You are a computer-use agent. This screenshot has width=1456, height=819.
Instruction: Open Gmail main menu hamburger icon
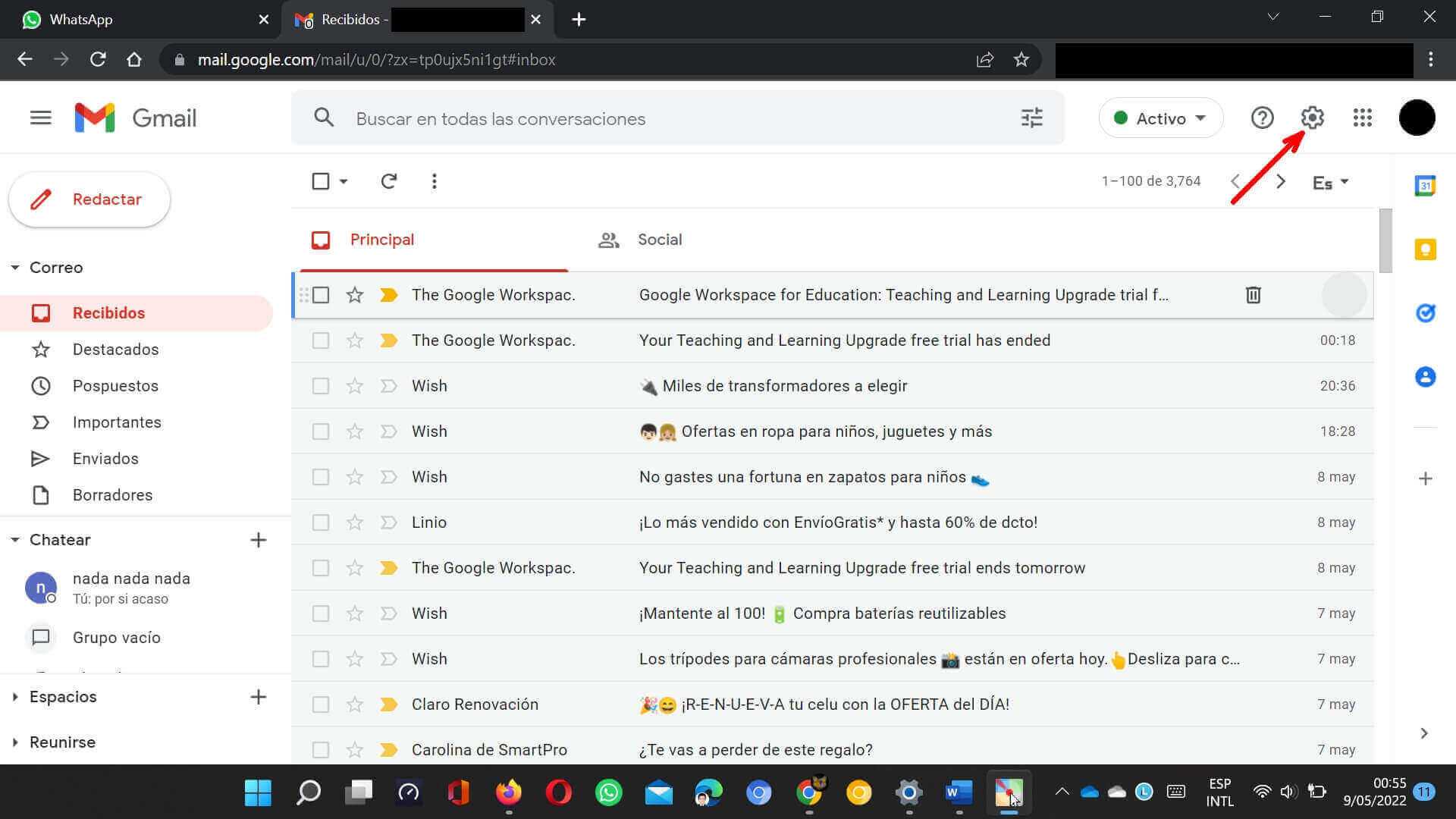pyautogui.click(x=41, y=118)
